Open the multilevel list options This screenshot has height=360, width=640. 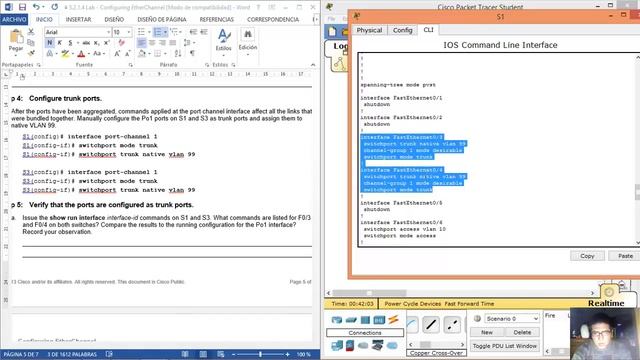176,32
